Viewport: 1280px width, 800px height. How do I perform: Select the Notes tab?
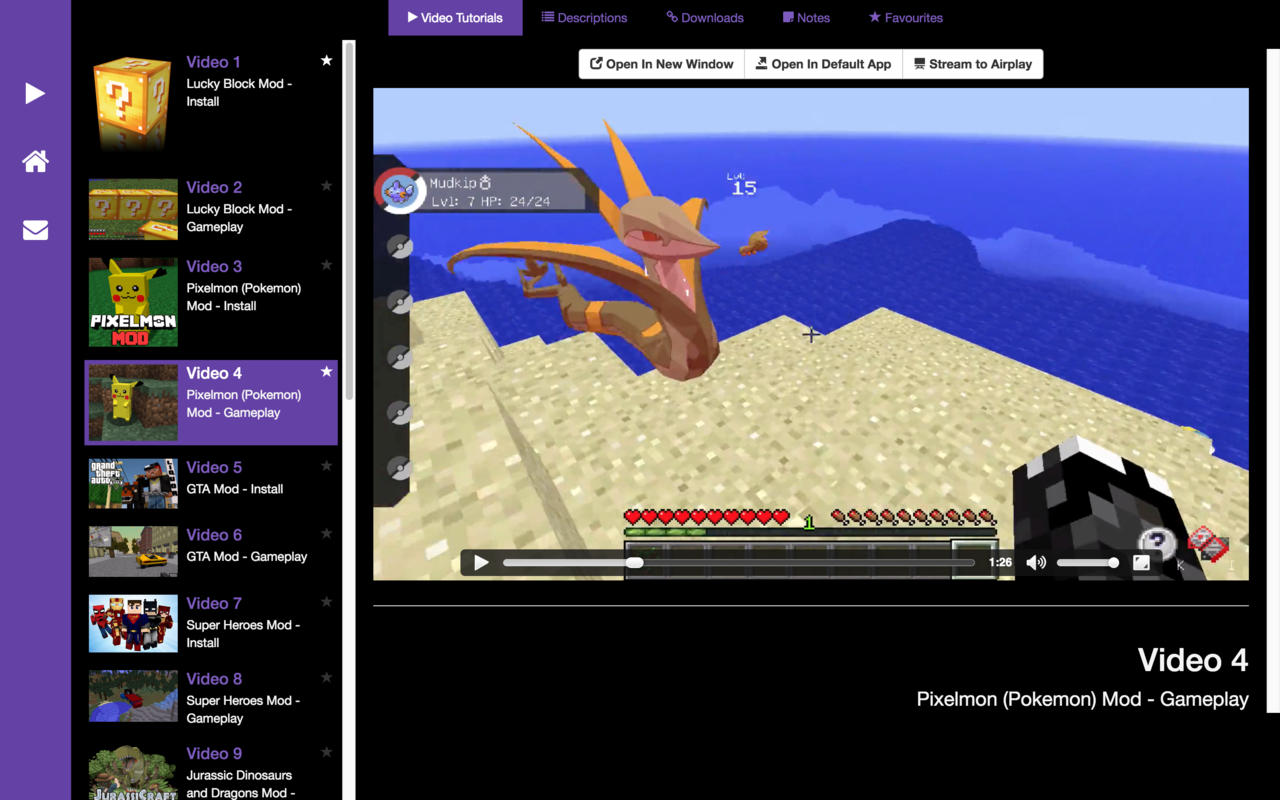pyautogui.click(x=806, y=18)
